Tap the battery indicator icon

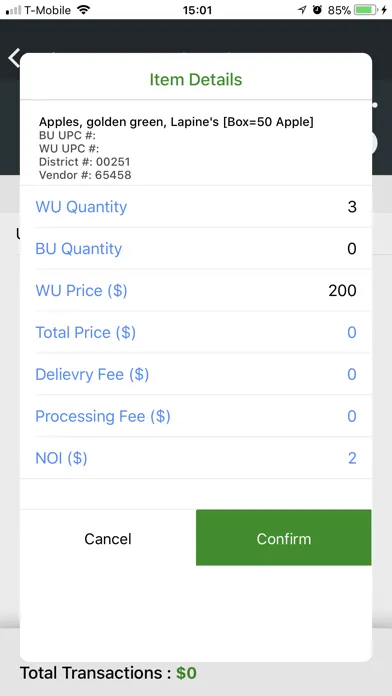coord(365,10)
